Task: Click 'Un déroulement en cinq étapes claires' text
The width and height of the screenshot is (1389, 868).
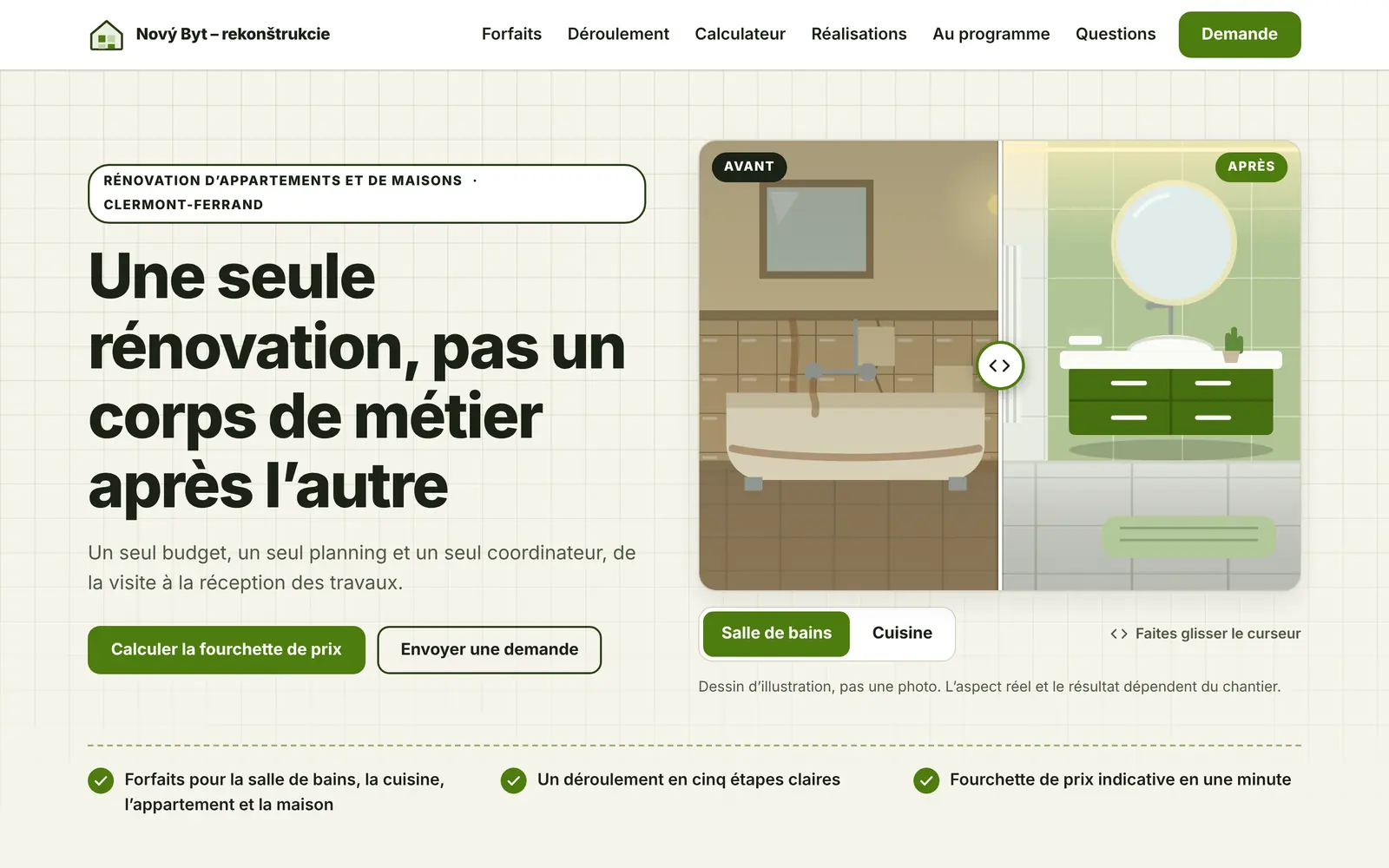Action: pos(688,779)
